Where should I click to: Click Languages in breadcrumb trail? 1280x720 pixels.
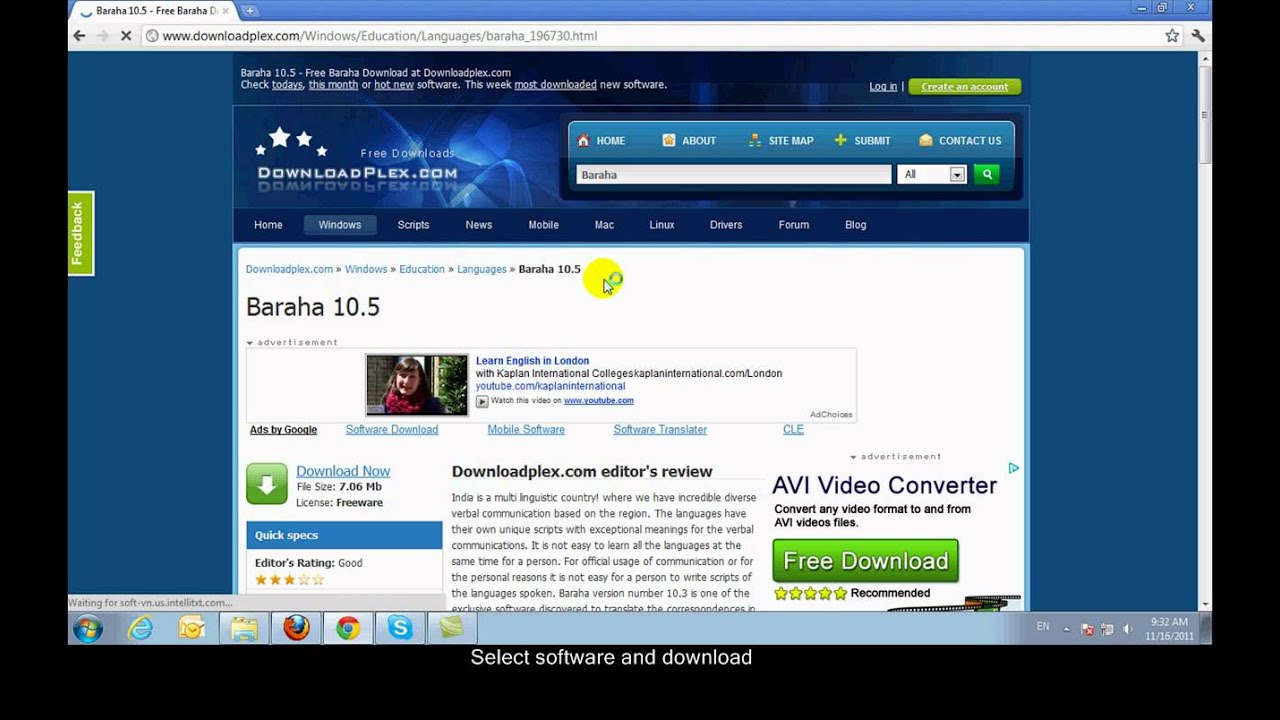pyautogui.click(x=482, y=269)
